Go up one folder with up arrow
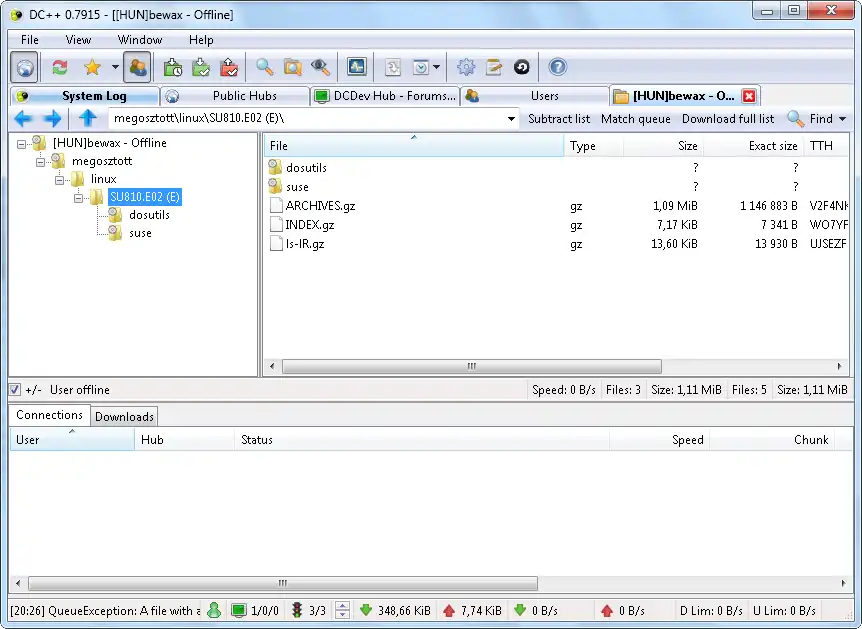Screen dimensions: 862x629 (x=88, y=118)
